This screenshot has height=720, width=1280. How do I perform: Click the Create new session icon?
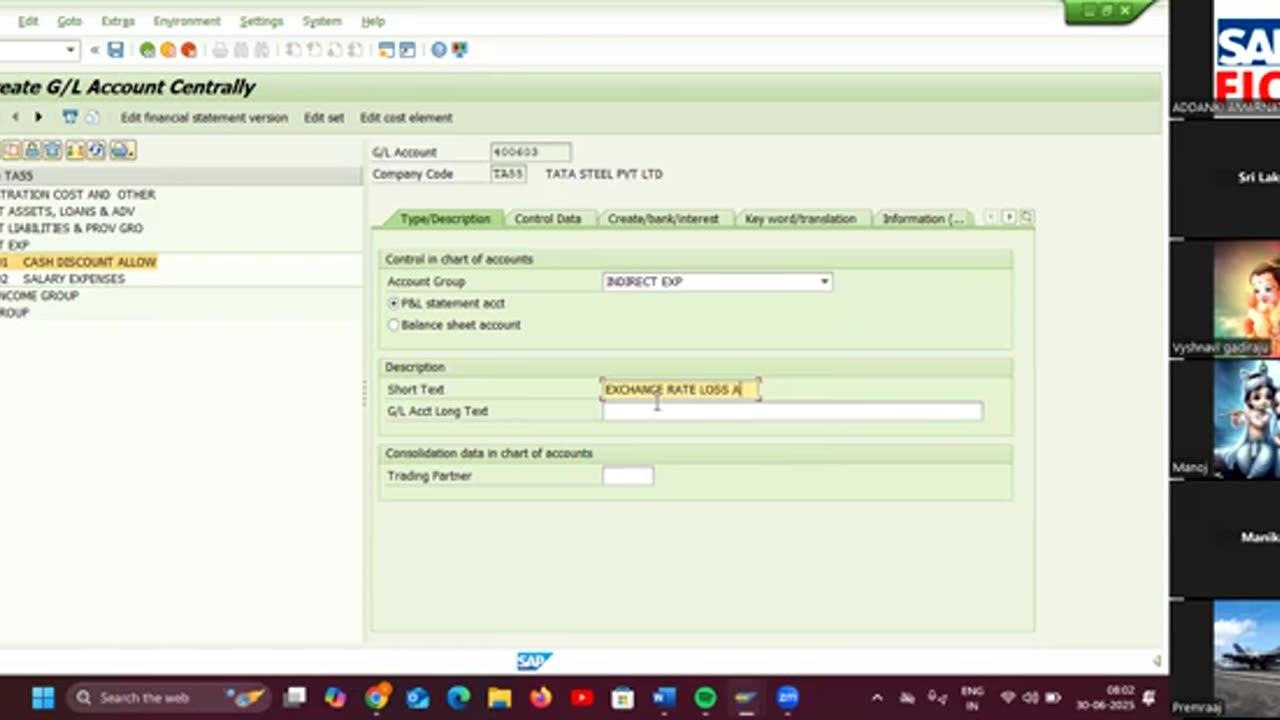[386, 49]
